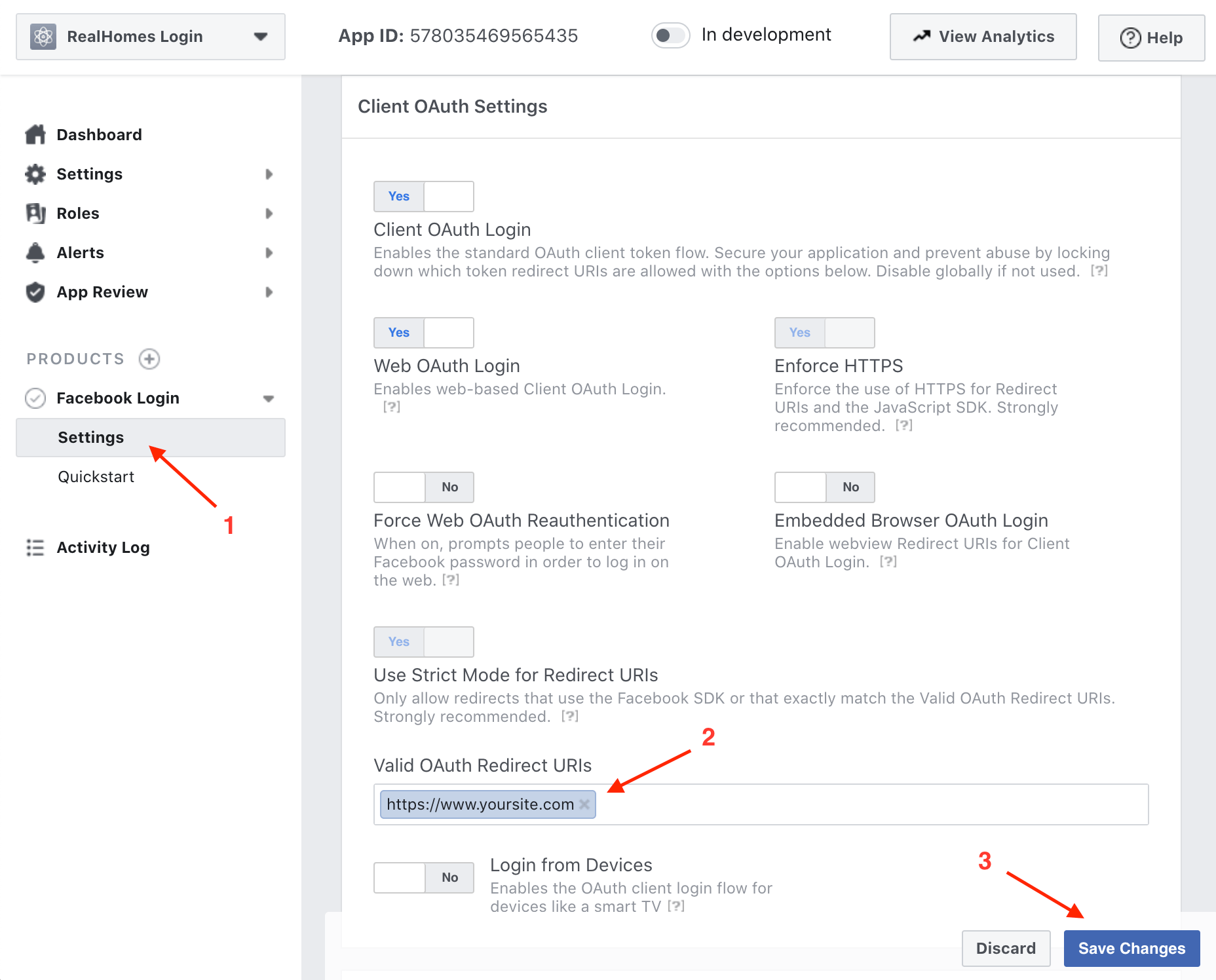Toggle the Web OAuth Login switch
This screenshot has width=1216, height=980.
(x=424, y=333)
